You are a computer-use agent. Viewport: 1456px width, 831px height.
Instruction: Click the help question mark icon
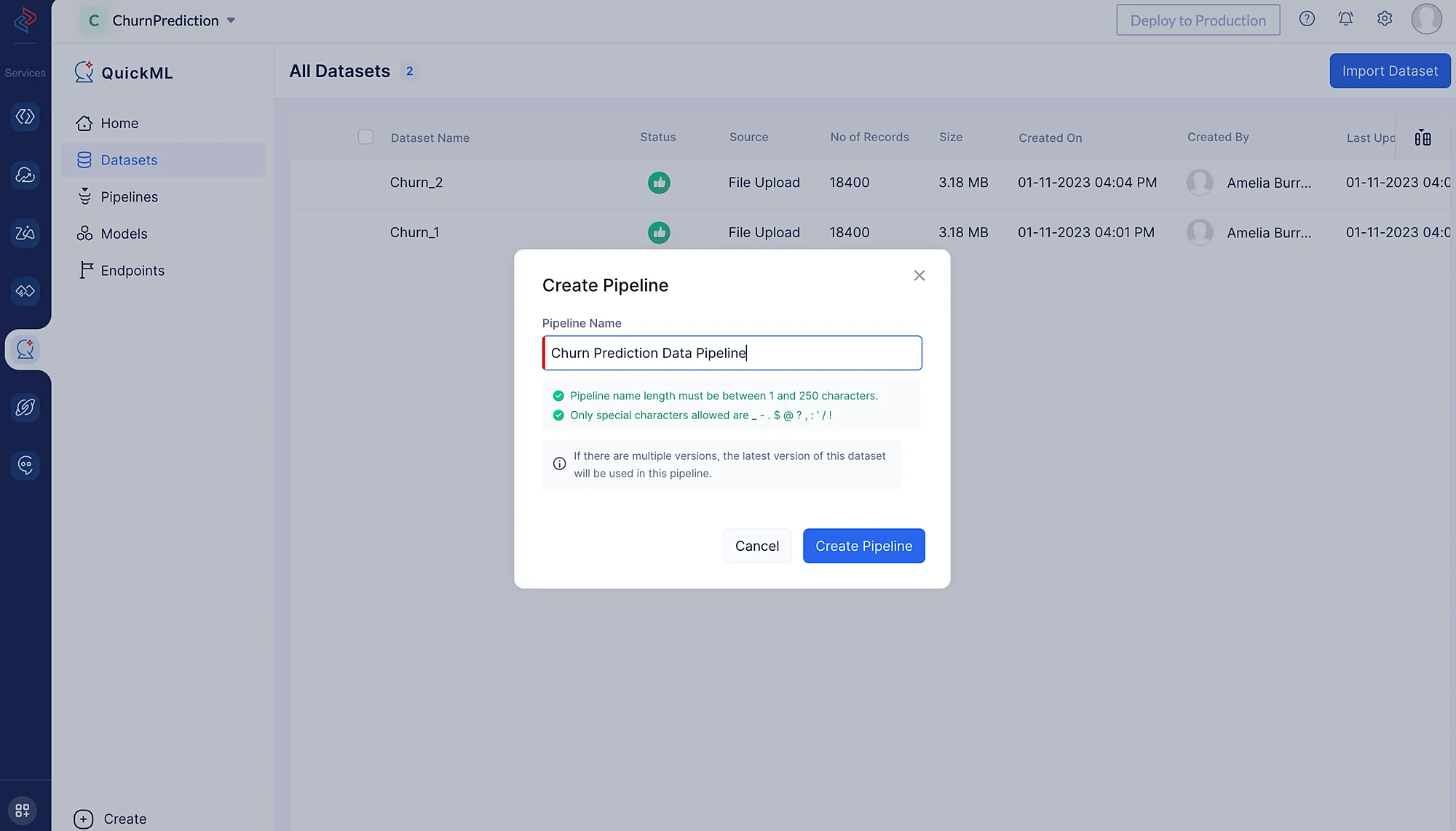click(x=1307, y=19)
